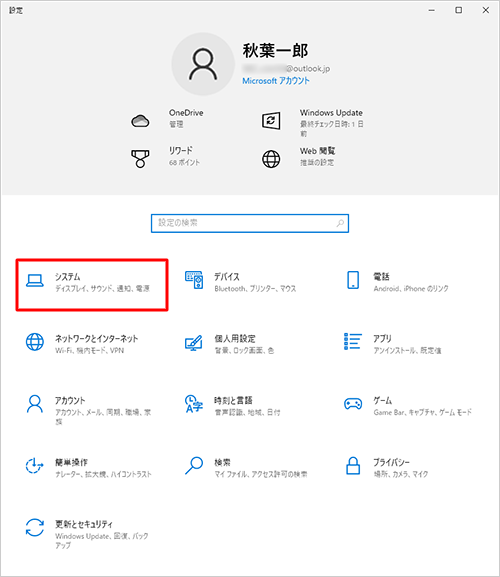Select the アカウント category title

point(70,400)
